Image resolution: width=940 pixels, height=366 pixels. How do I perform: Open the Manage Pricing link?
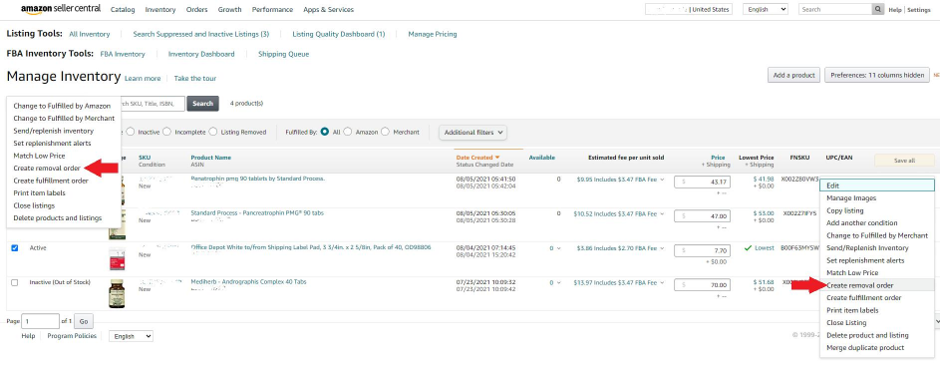coord(432,34)
